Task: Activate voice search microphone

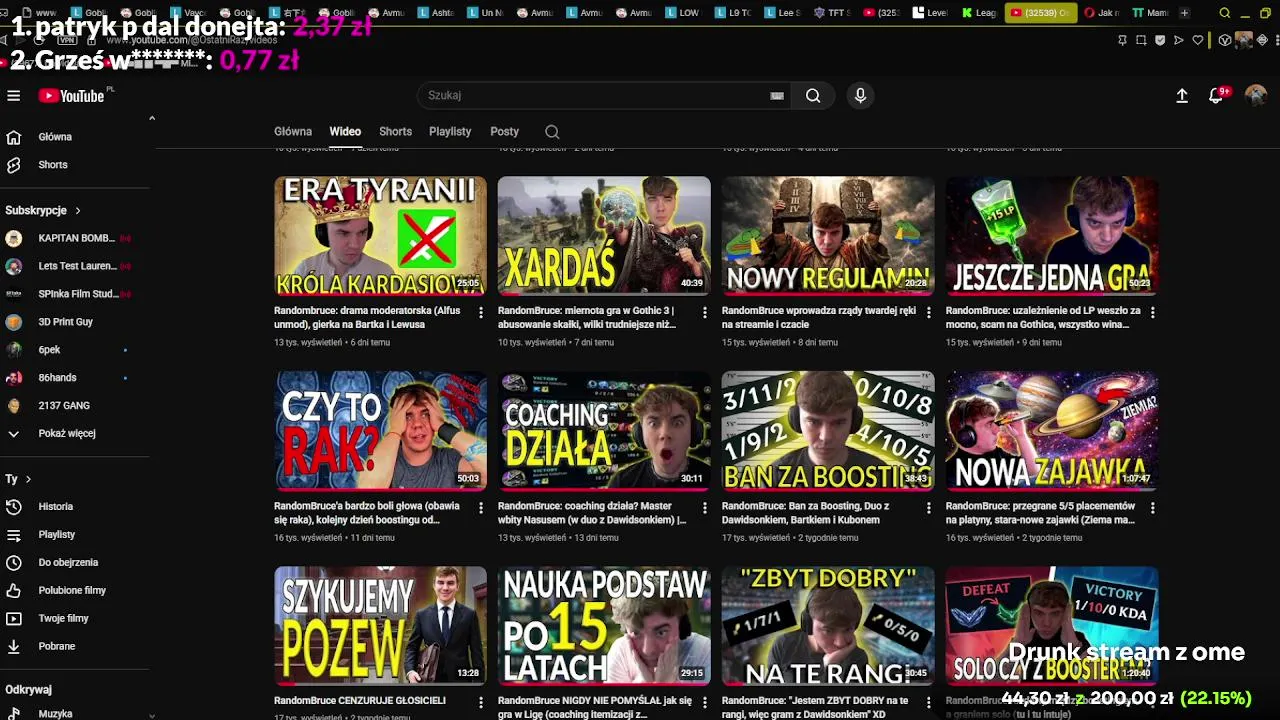Action: click(860, 95)
